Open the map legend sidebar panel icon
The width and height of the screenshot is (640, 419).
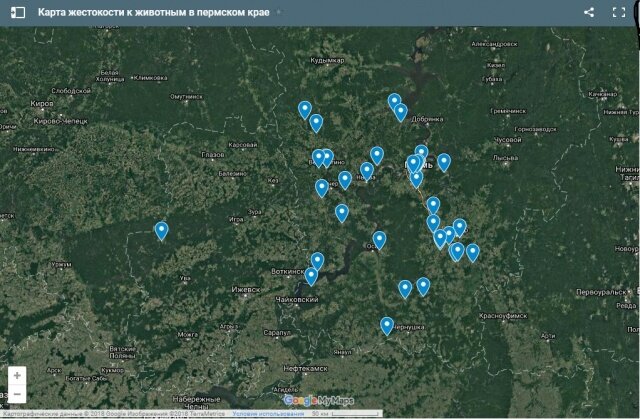(x=18, y=12)
